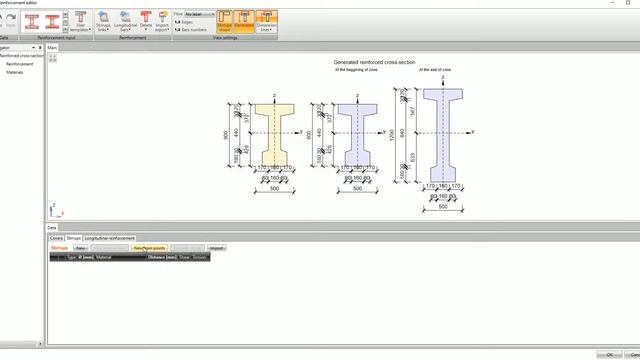640x360 pixels.
Task: Switch to the Main view tab
Action: 52,48
